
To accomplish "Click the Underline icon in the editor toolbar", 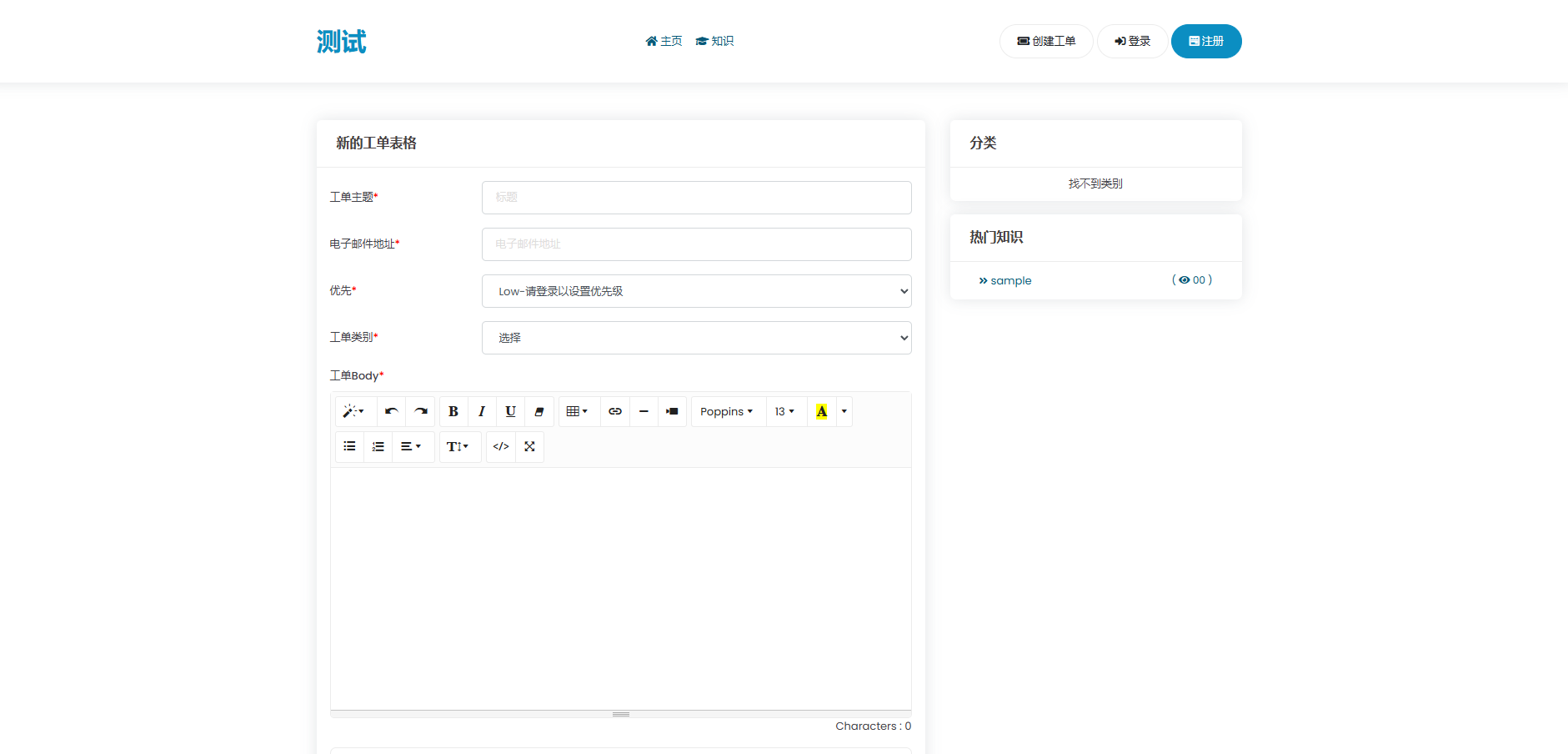I will pos(510,411).
